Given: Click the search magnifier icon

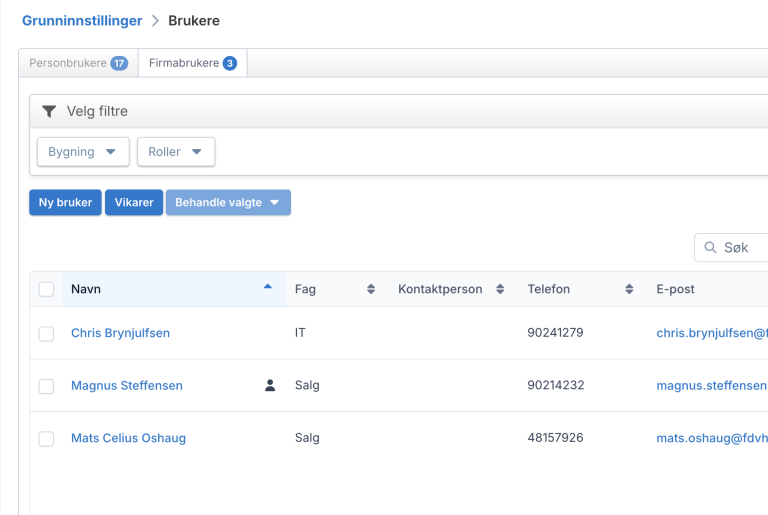Looking at the screenshot, I should pyautogui.click(x=710, y=247).
